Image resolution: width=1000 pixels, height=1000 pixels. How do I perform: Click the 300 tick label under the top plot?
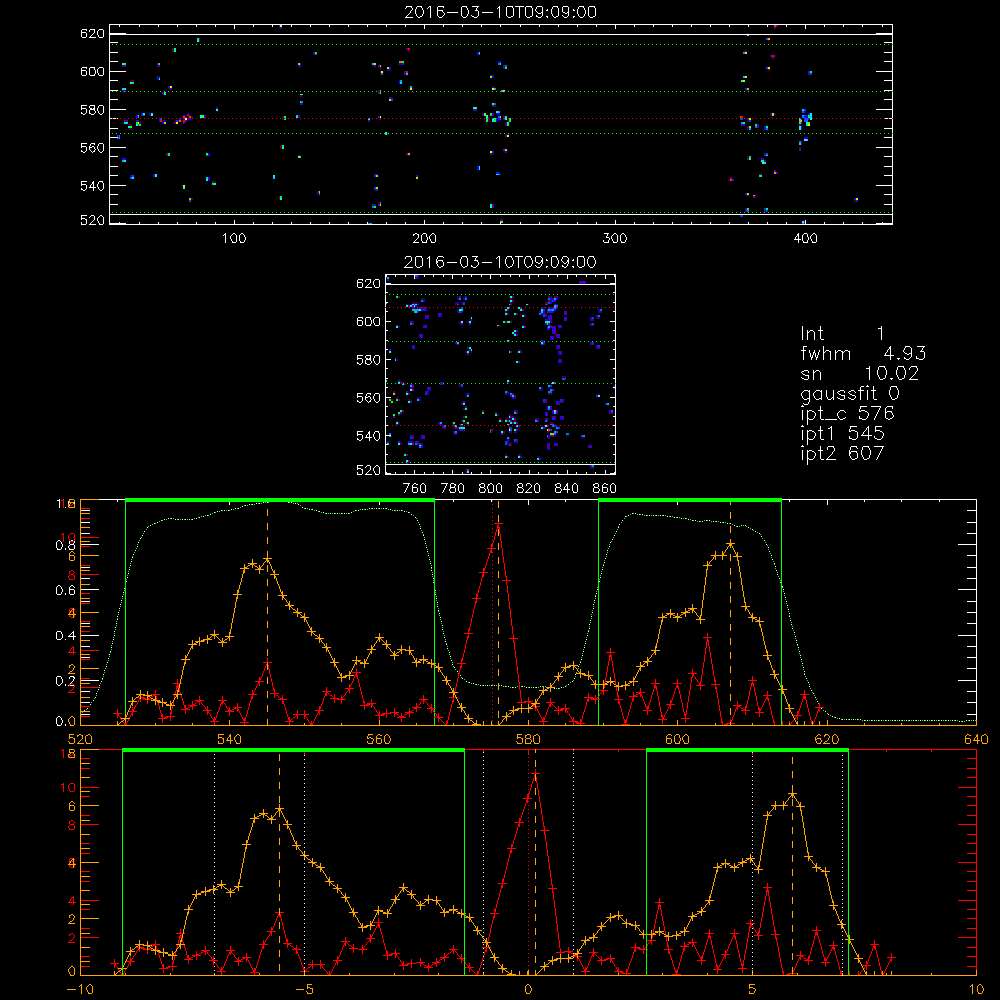(x=615, y=239)
